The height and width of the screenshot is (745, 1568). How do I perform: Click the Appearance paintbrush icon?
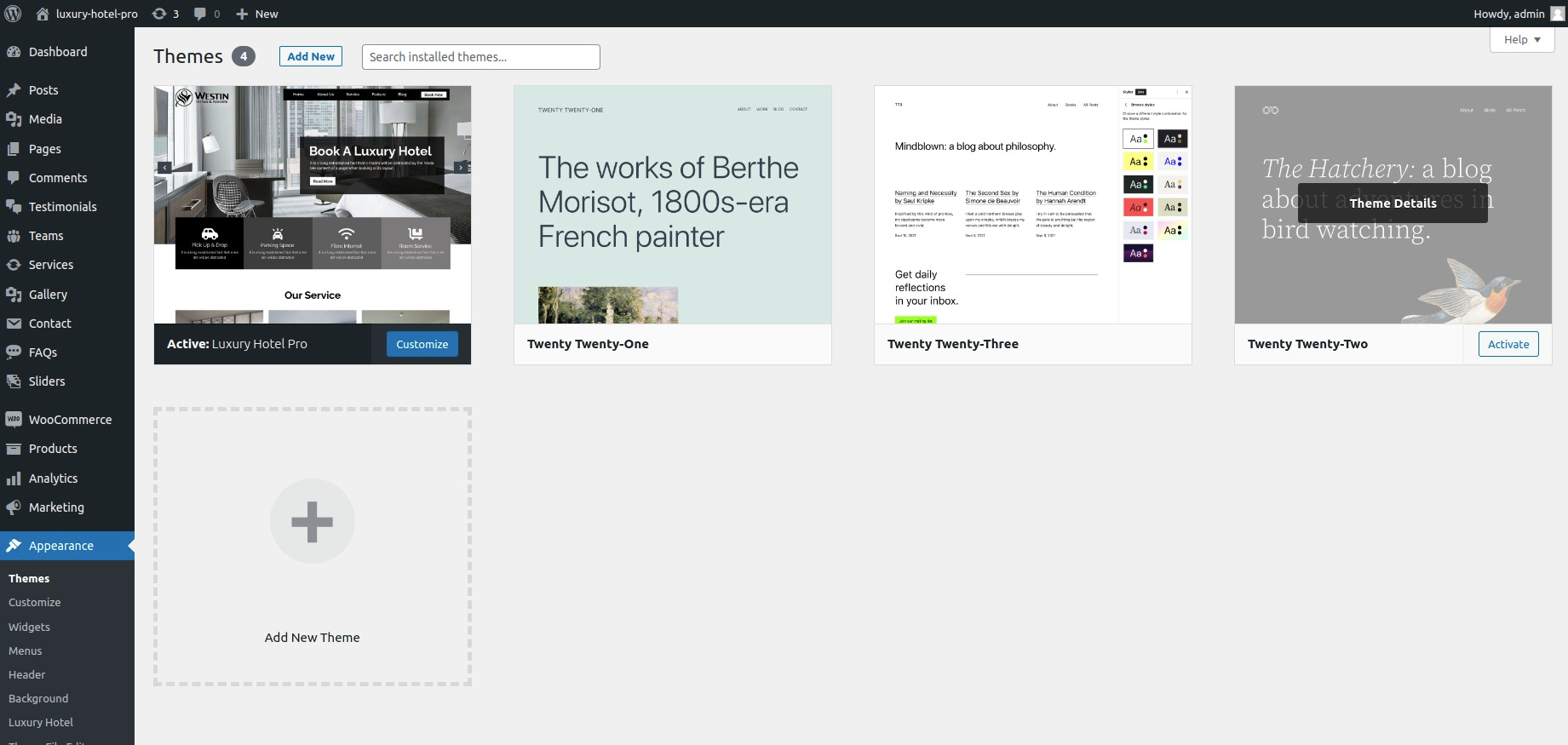tap(14, 546)
